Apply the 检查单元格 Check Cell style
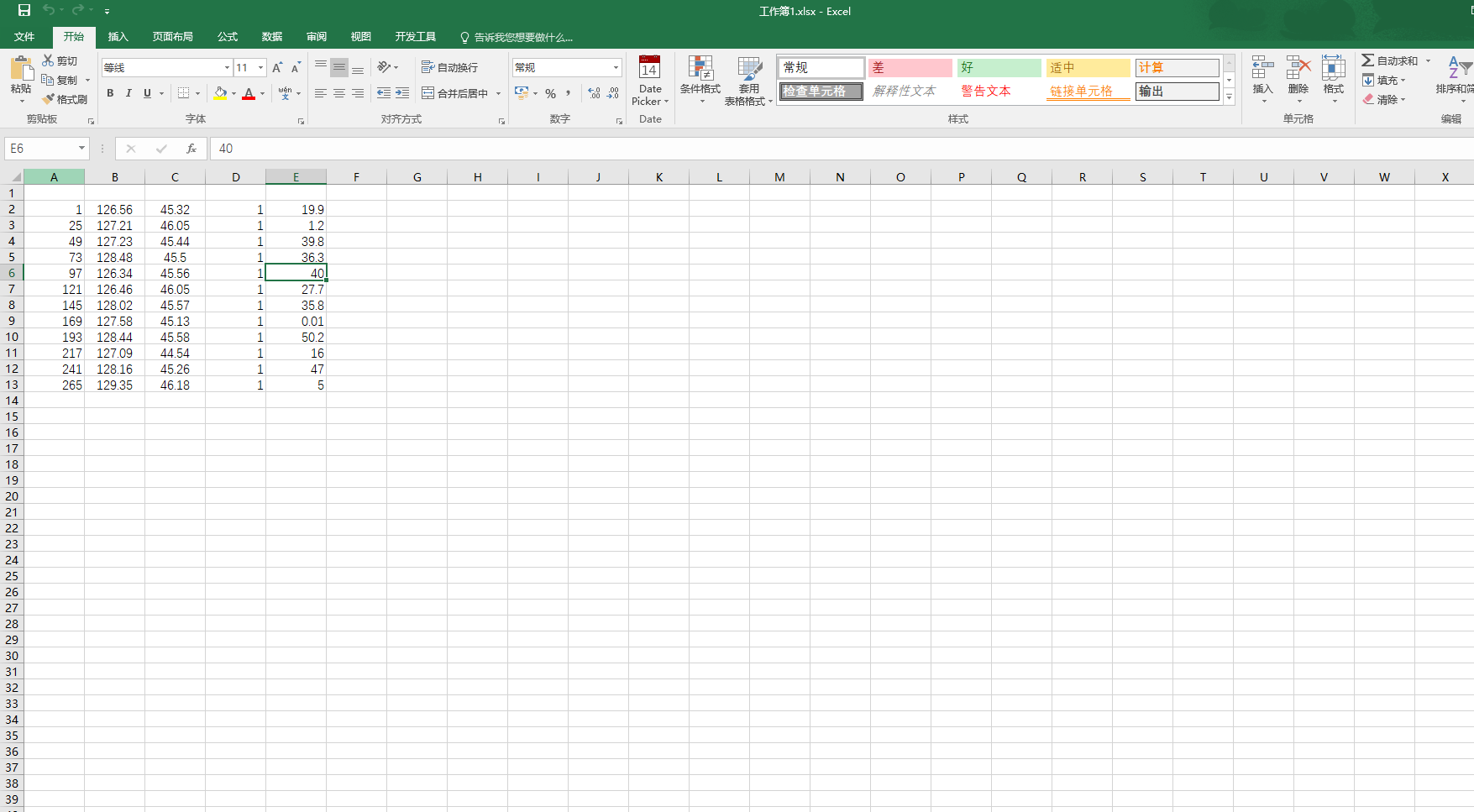This screenshot has width=1474, height=812. tap(822, 91)
